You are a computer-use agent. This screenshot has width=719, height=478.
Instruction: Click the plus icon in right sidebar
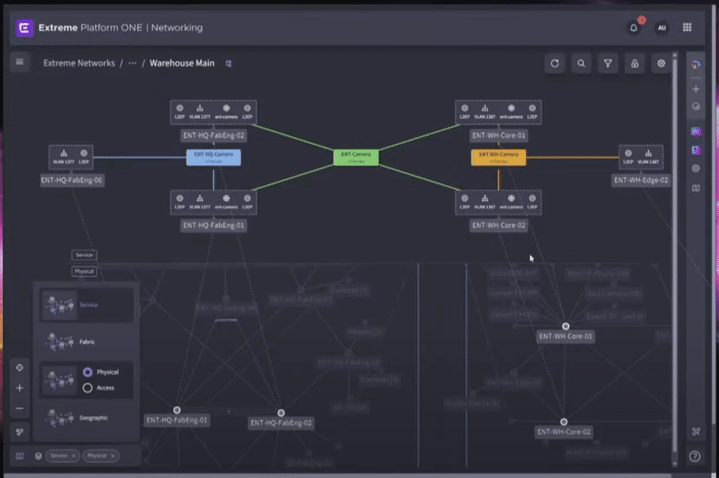(696, 89)
